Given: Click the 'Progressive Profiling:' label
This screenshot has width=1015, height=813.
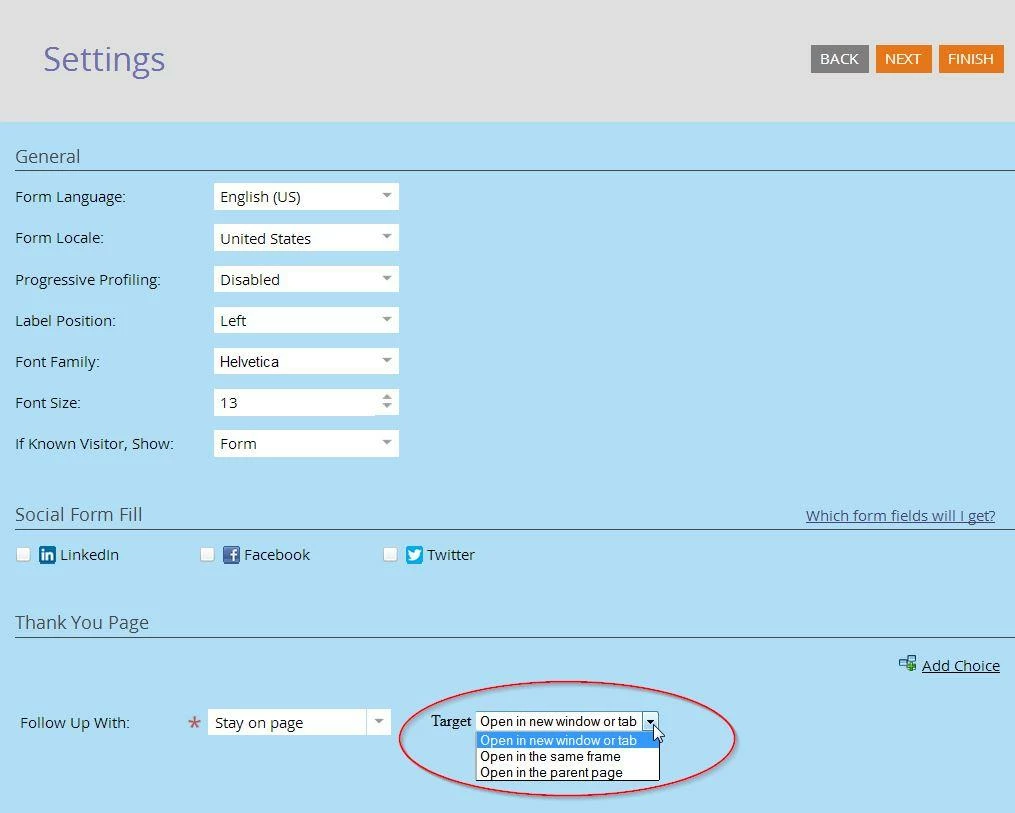Looking at the screenshot, I should [x=88, y=280].
